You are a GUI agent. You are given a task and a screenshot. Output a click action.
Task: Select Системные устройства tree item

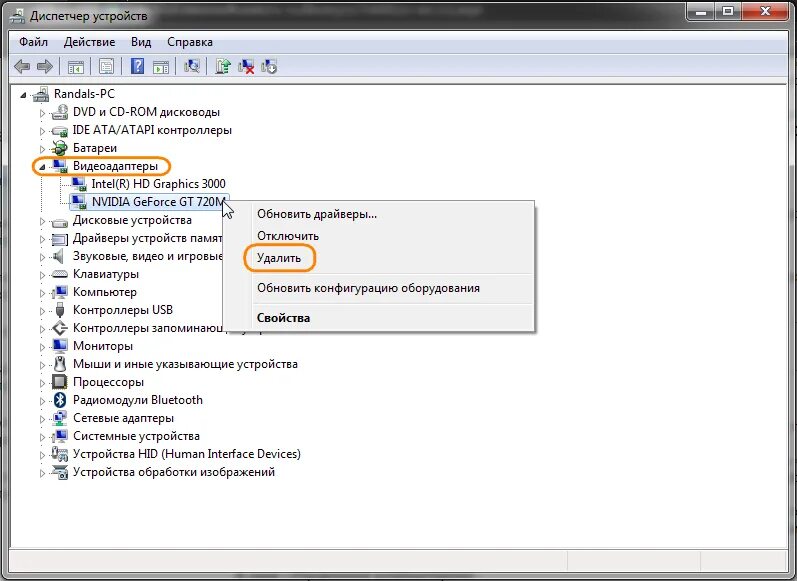(136, 436)
